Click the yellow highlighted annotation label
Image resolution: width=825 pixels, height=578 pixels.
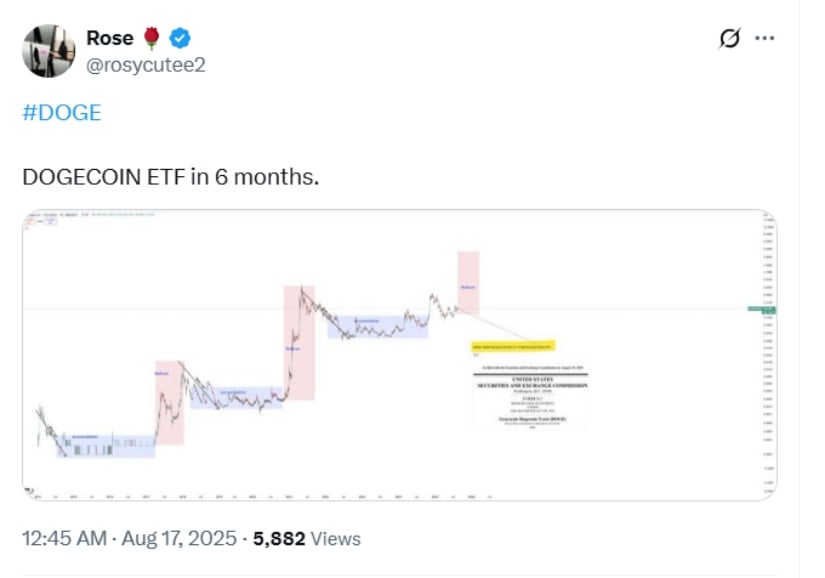coord(513,346)
